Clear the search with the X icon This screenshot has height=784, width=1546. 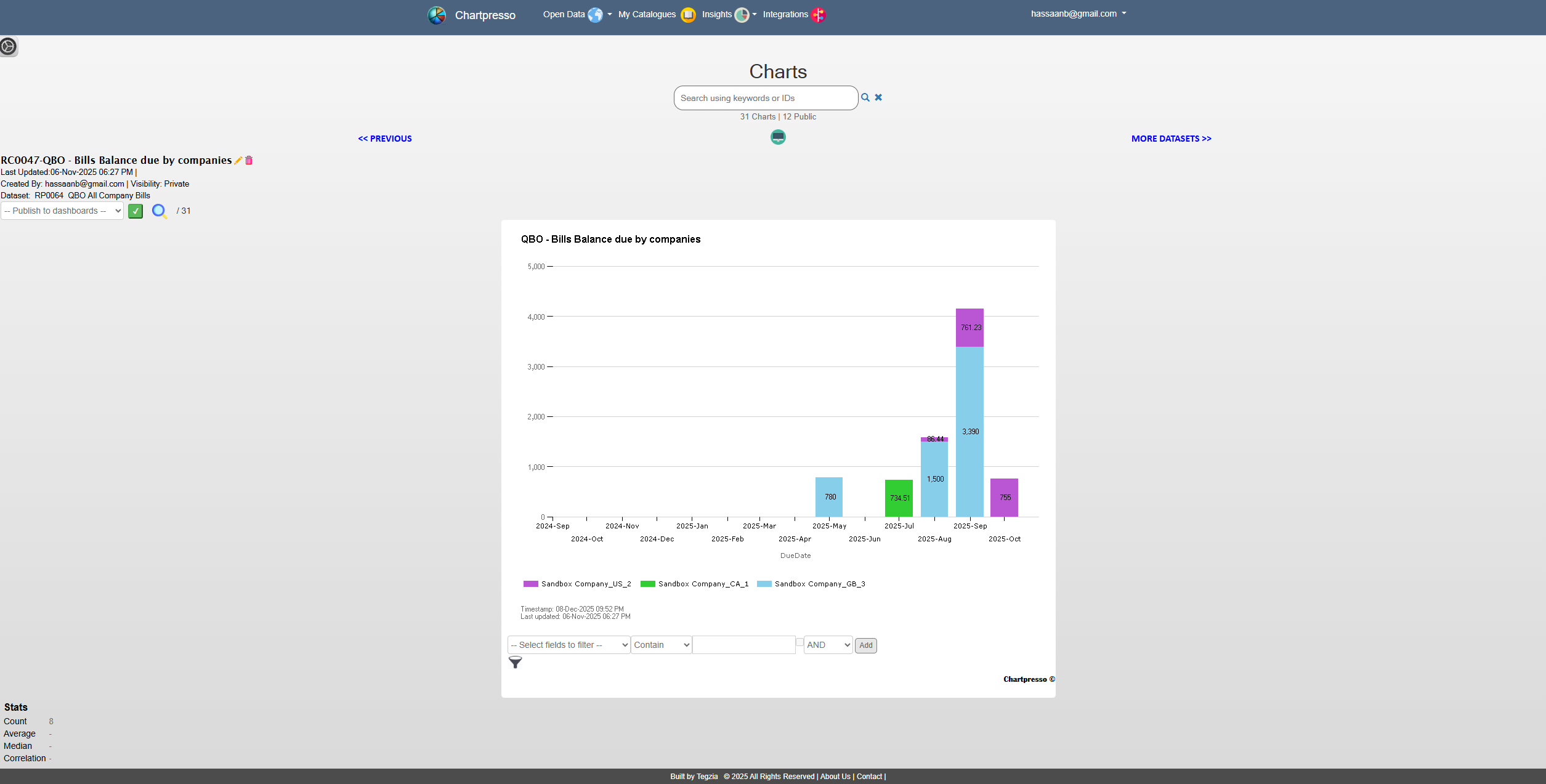878,97
